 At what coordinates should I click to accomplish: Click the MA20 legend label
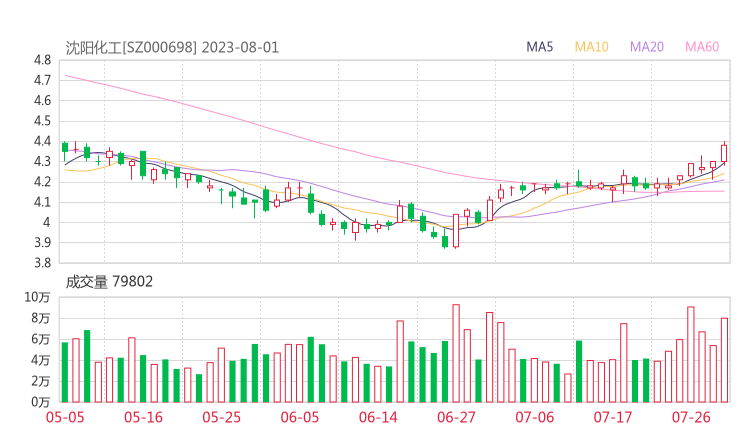(647, 47)
